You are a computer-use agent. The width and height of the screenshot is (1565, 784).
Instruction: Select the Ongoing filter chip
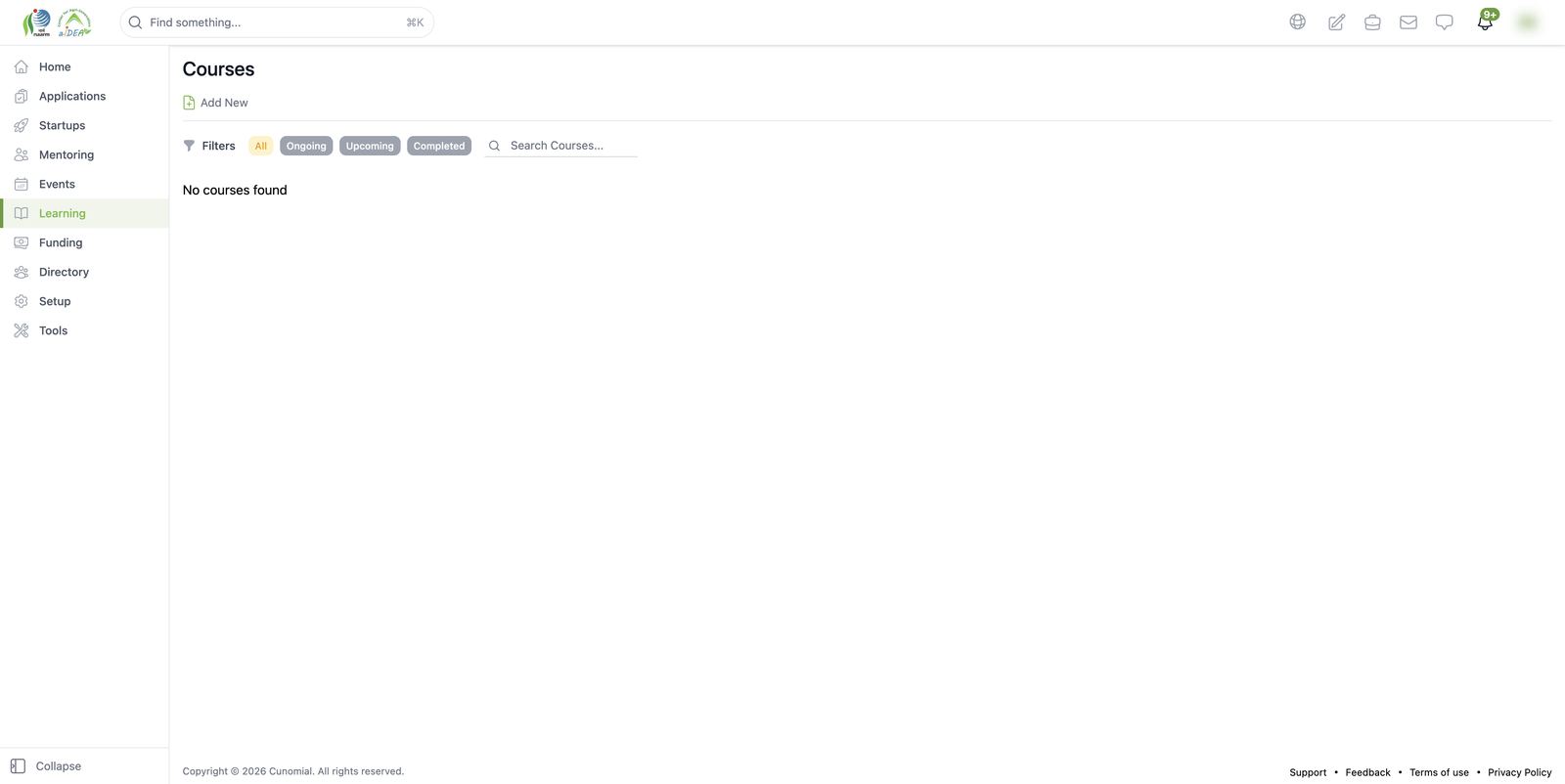click(x=306, y=146)
